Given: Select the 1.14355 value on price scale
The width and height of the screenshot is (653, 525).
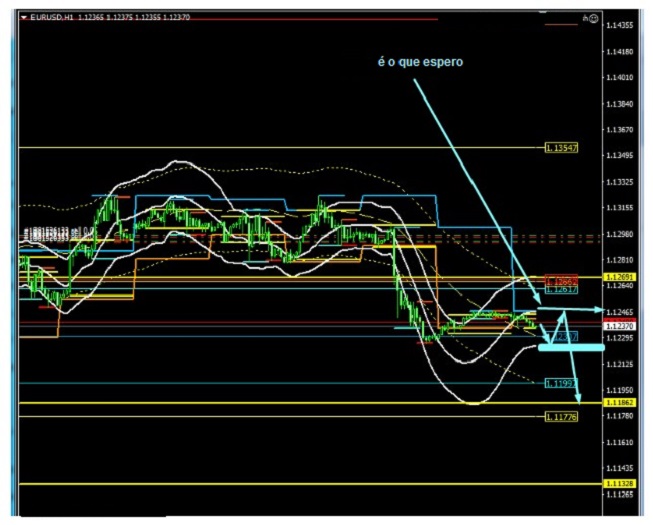Looking at the screenshot, I should click(x=622, y=26).
